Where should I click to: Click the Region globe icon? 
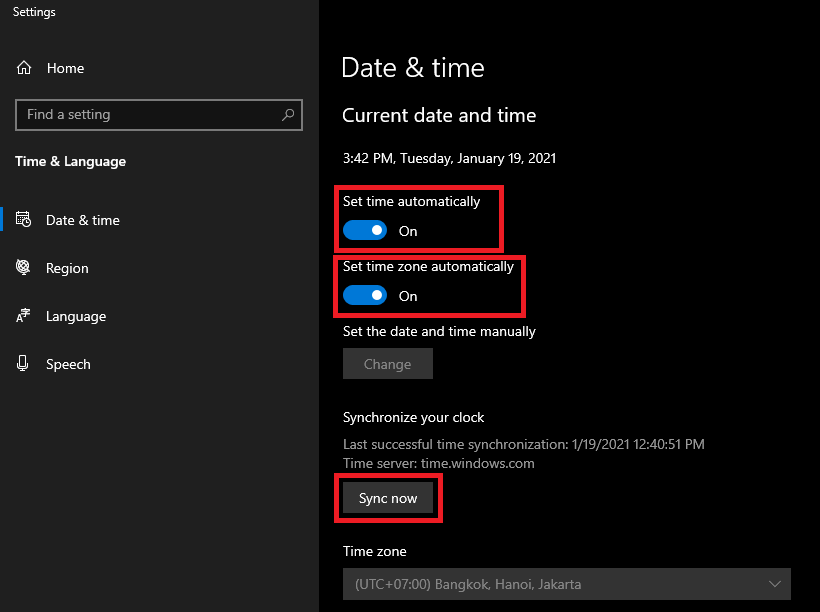(24, 268)
